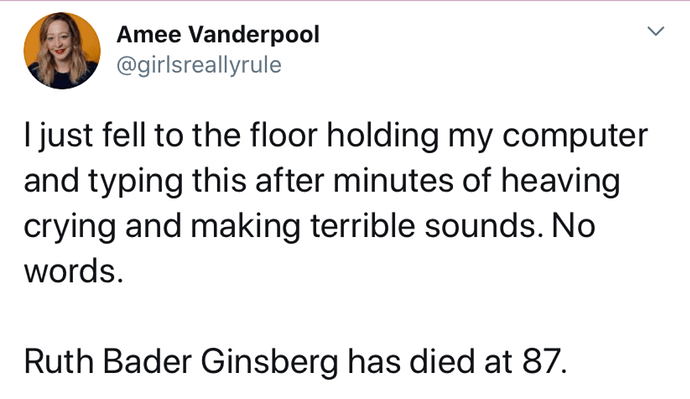
Task: Click the word "Ruth" in the last line
Action: pos(59,361)
